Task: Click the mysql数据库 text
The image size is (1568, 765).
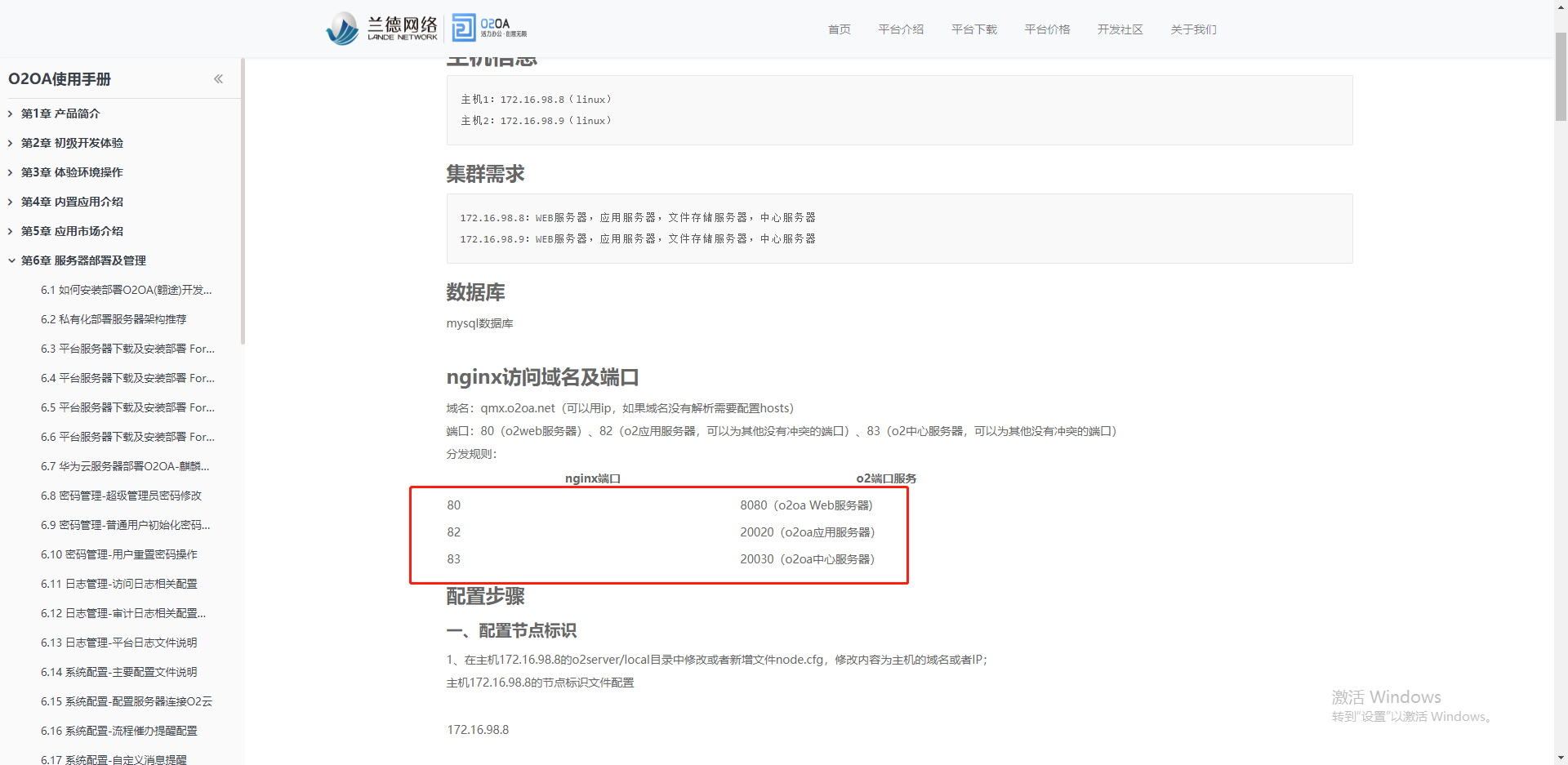Action: tap(479, 323)
